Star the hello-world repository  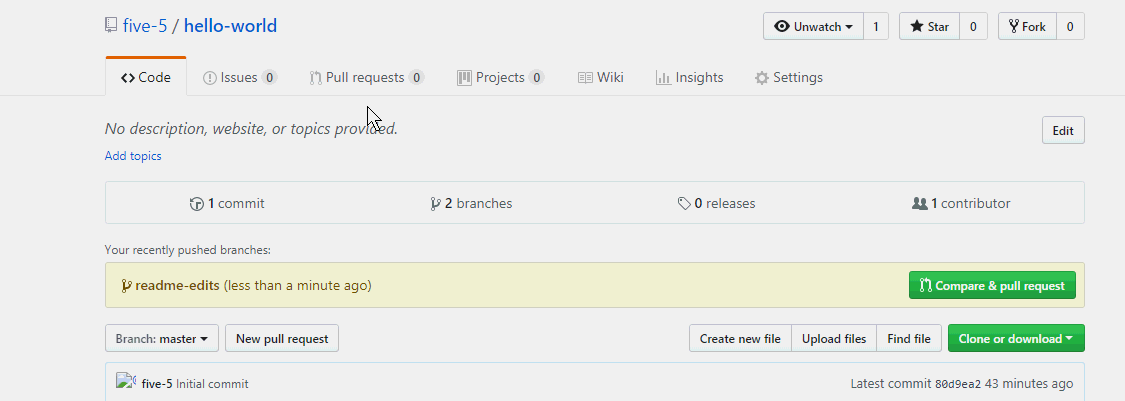point(930,27)
